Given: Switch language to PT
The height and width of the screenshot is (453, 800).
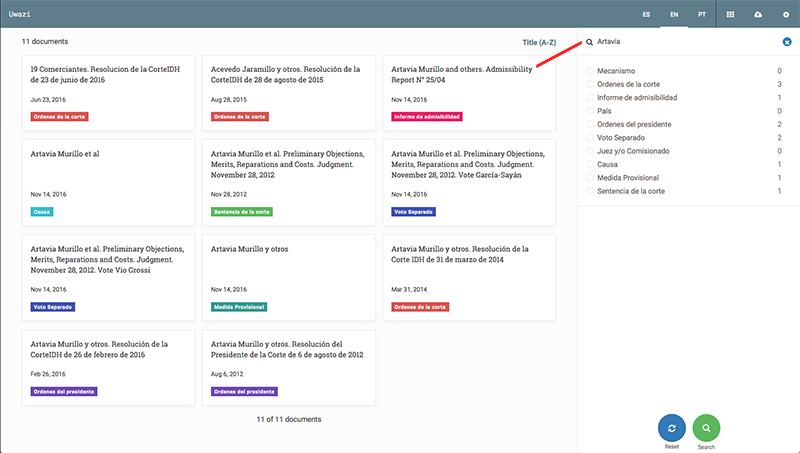Looking at the screenshot, I should pyautogui.click(x=703, y=15).
